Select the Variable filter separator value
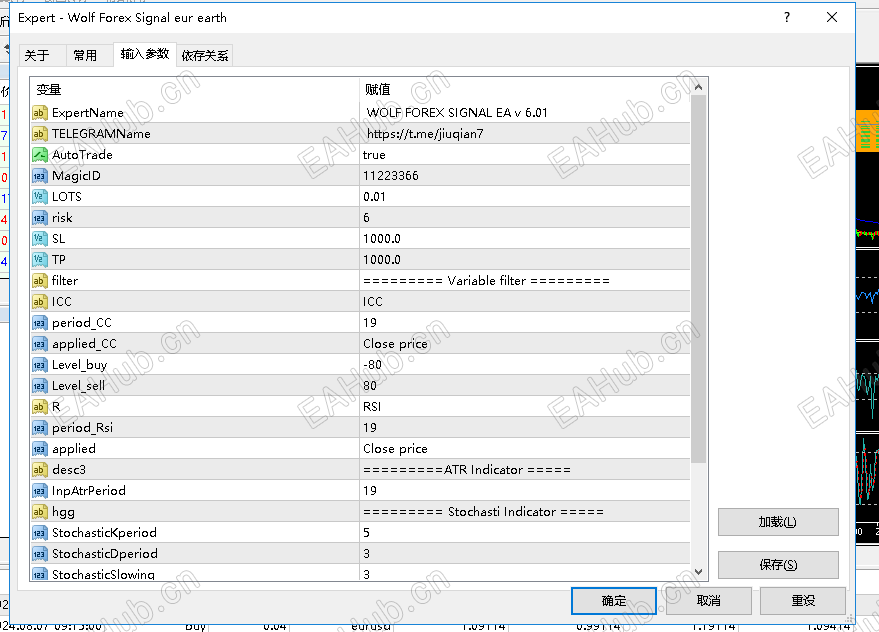The height and width of the screenshot is (632, 879). (486, 280)
